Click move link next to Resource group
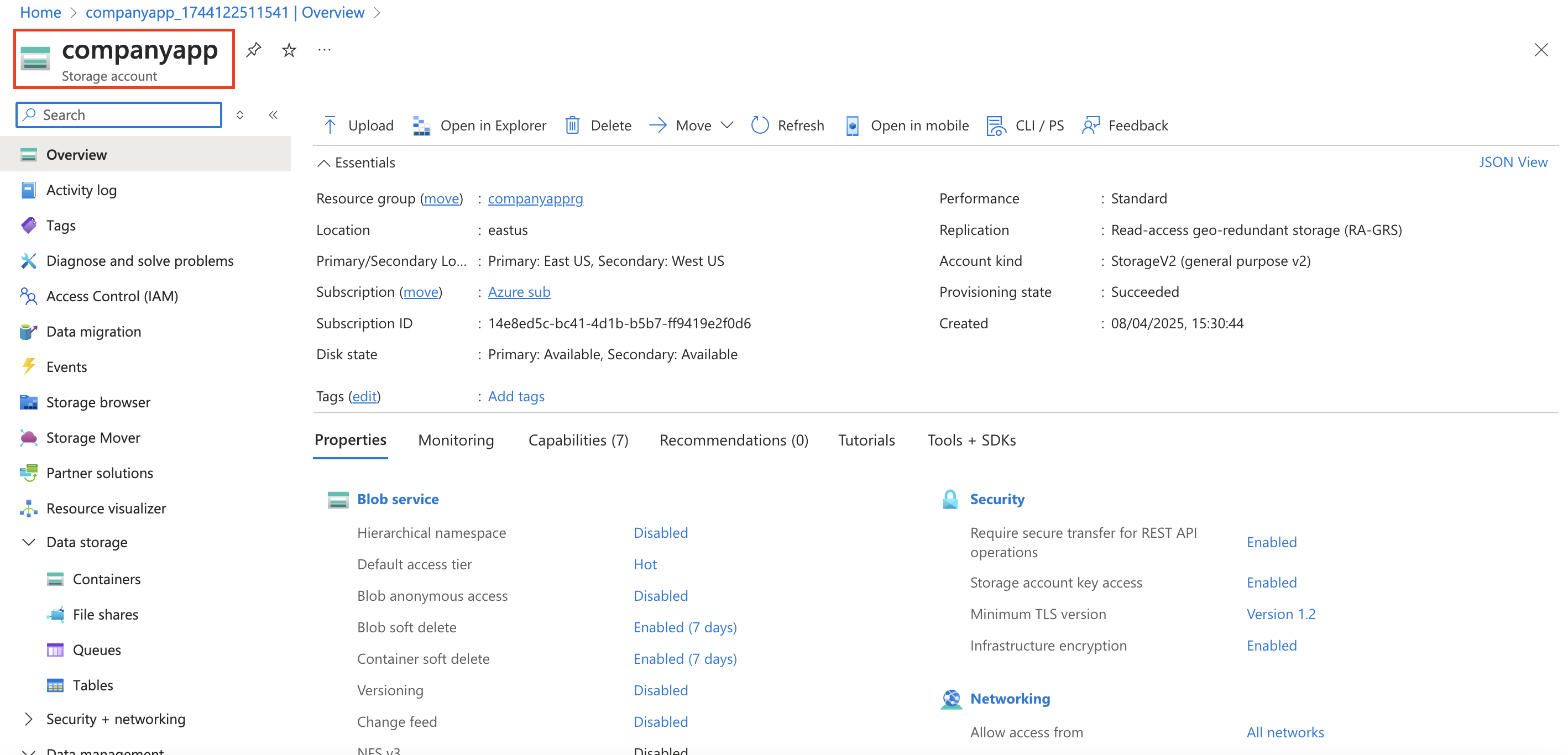1568x755 pixels. coord(441,198)
